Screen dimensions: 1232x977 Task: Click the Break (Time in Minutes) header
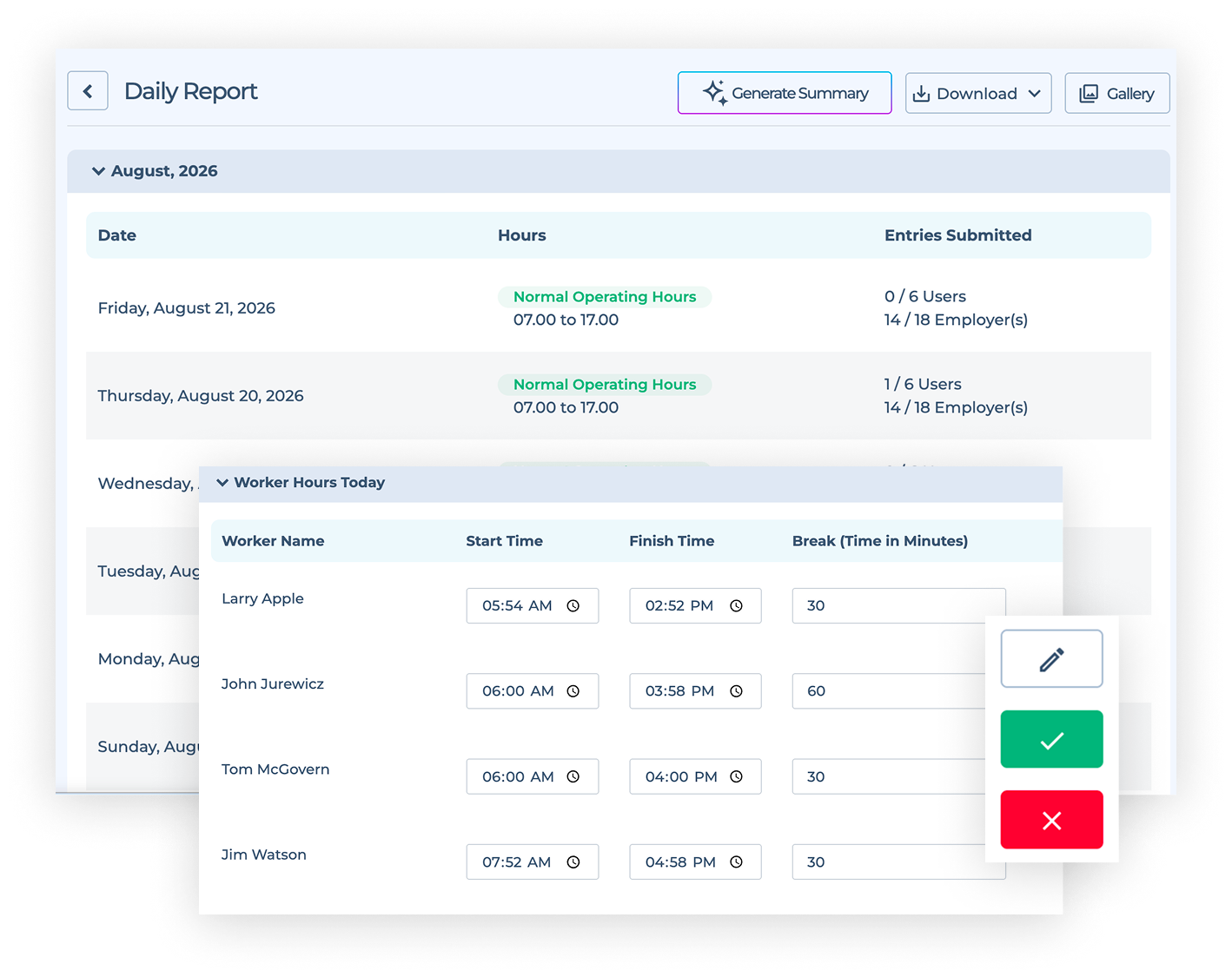point(880,541)
